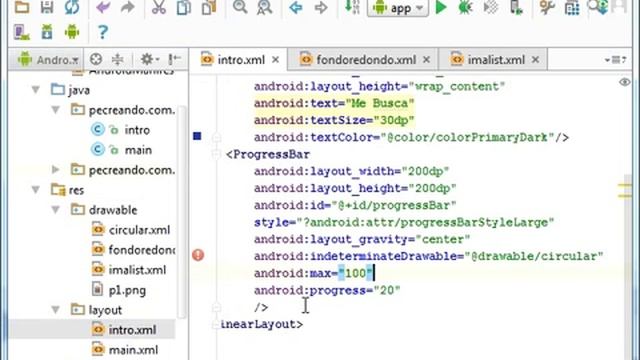The image size is (640, 360).
Task: Click the Undo arrow icon
Action: pyautogui.click(x=103, y=7)
